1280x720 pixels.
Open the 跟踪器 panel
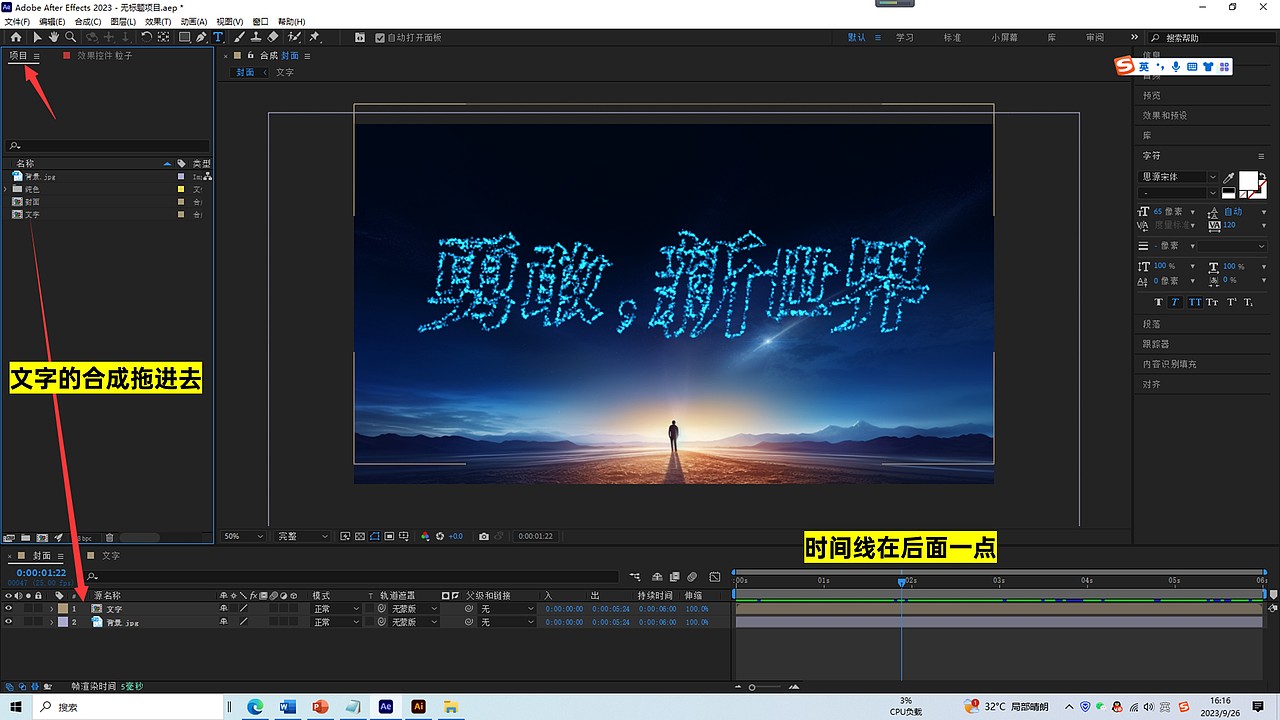pyautogui.click(x=1157, y=343)
